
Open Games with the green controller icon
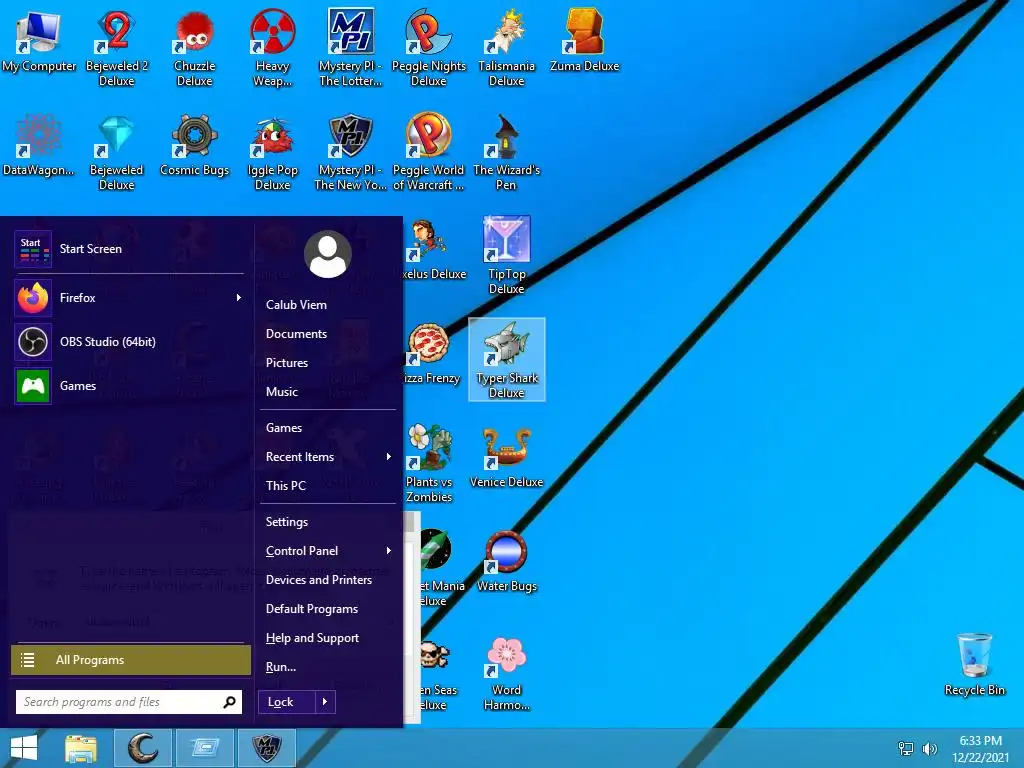pyautogui.click(x=129, y=386)
